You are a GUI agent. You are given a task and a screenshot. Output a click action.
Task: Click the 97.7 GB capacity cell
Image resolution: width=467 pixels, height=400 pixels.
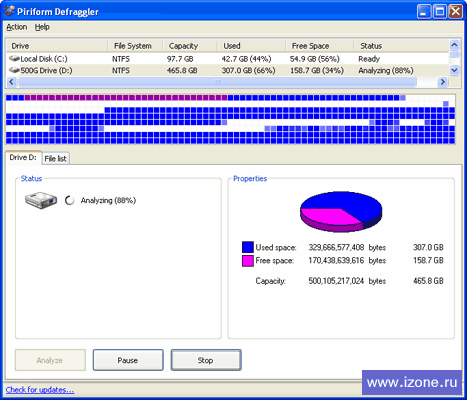point(180,59)
